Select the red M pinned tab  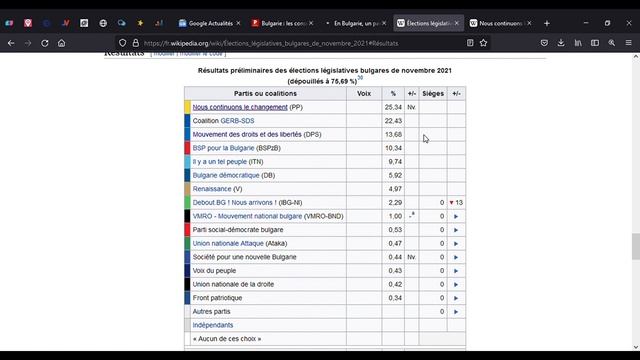pos(65,23)
